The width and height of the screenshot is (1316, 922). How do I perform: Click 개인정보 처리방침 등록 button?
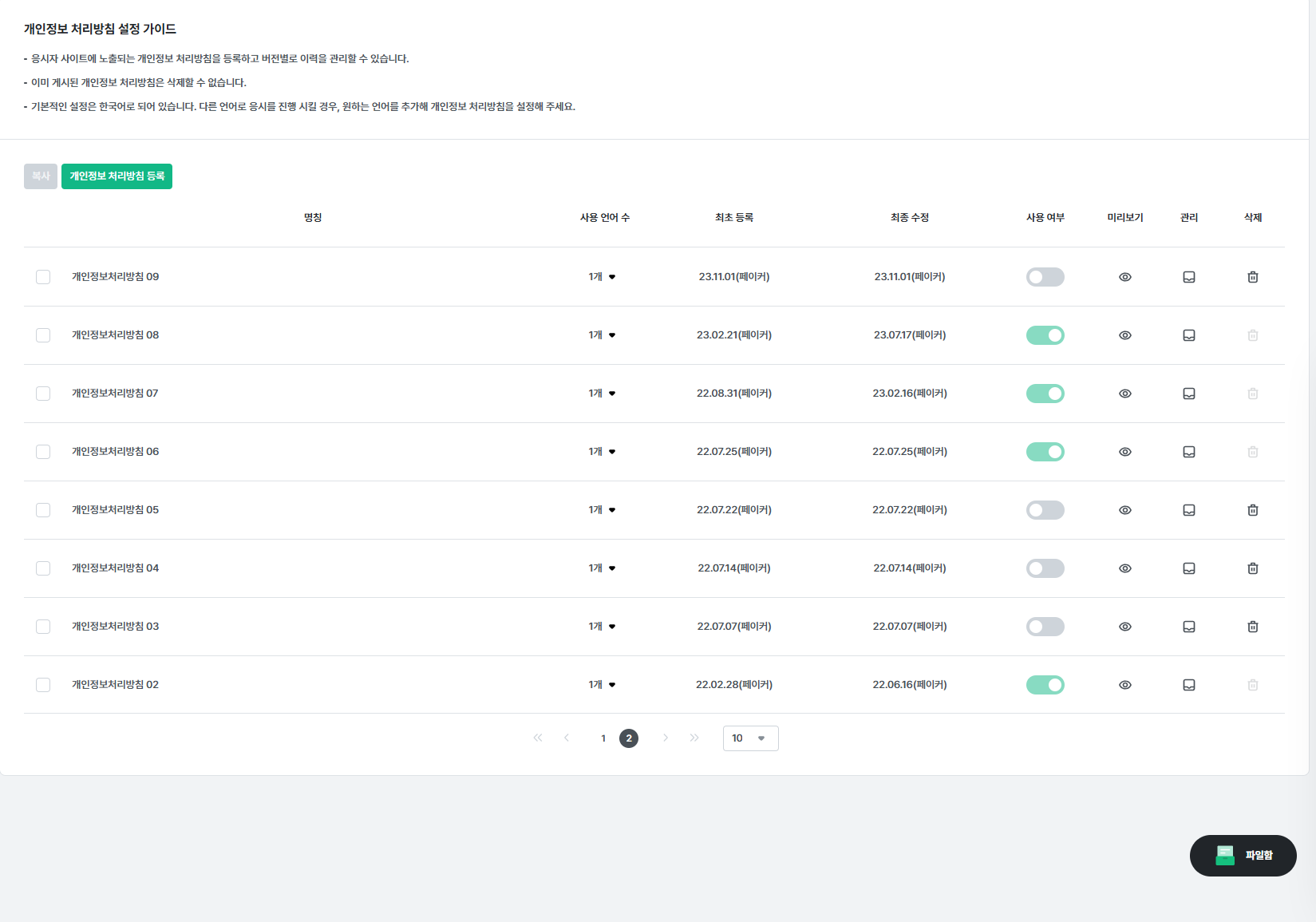click(x=117, y=176)
